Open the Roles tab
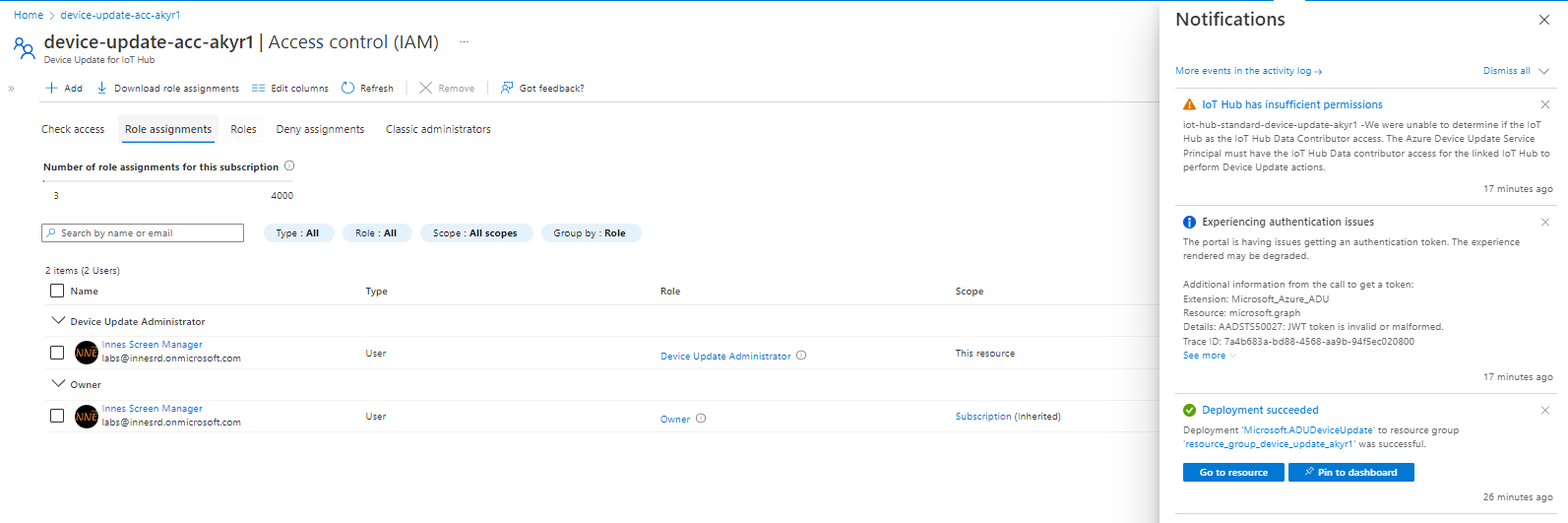 coord(243,129)
